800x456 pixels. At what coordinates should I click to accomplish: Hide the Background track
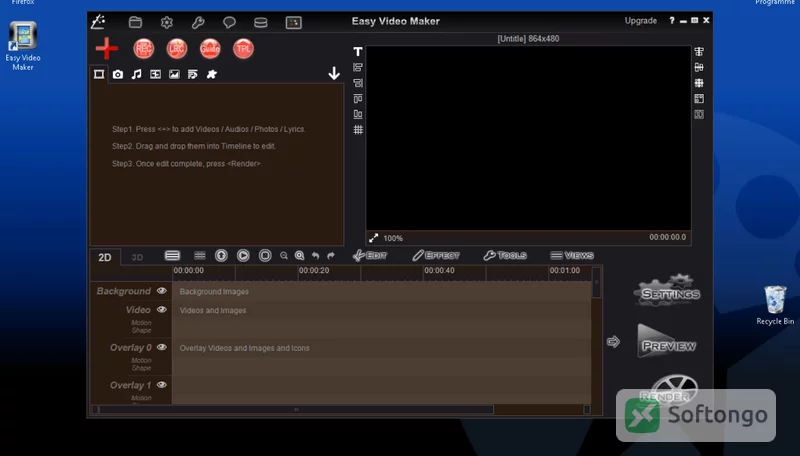(x=162, y=291)
